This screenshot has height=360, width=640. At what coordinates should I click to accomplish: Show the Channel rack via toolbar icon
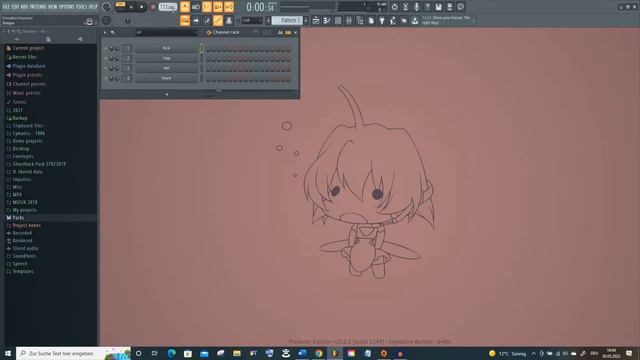(x=338, y=20)
